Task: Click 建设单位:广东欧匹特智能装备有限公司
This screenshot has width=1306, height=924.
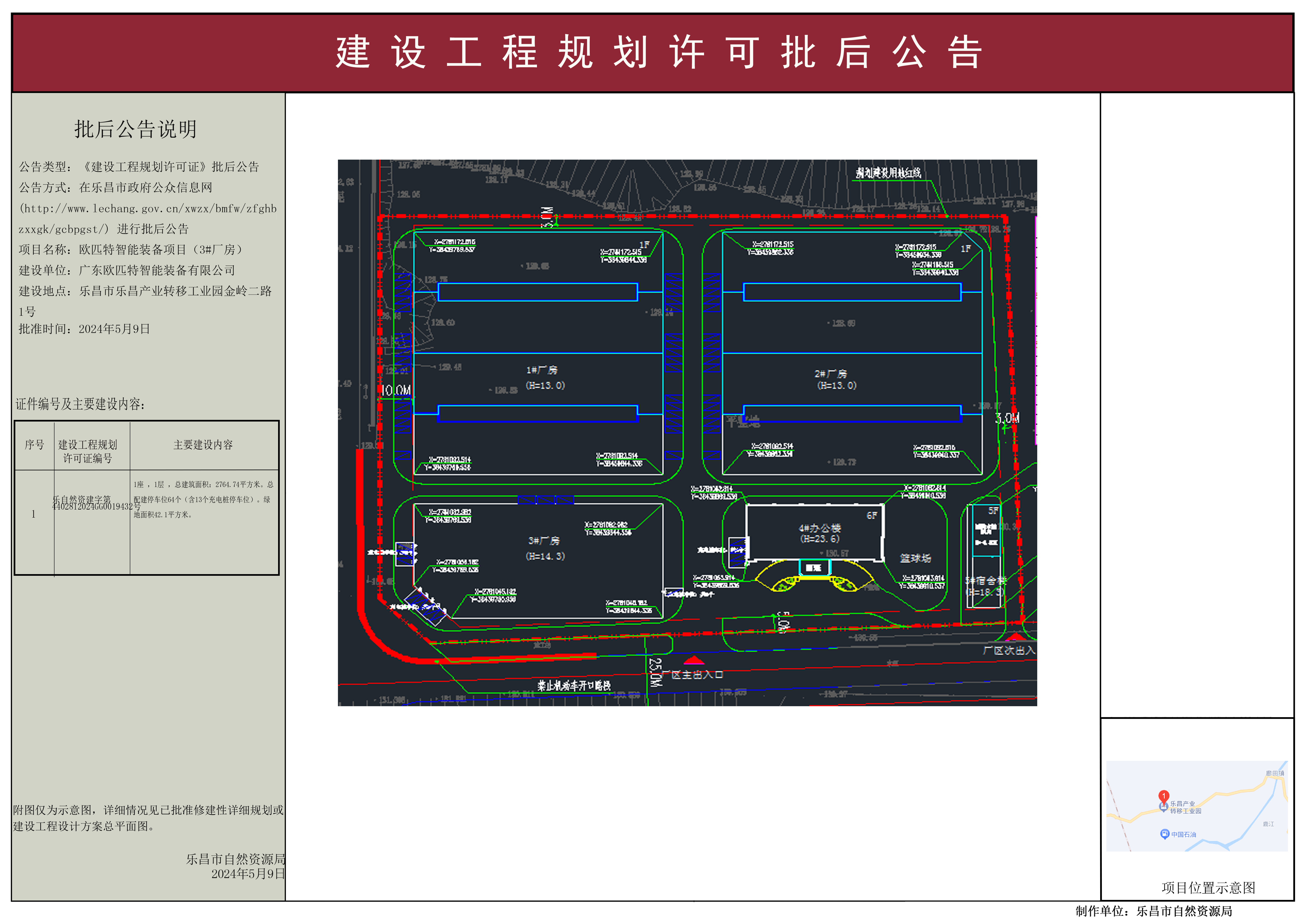Action: coord(127,270)
